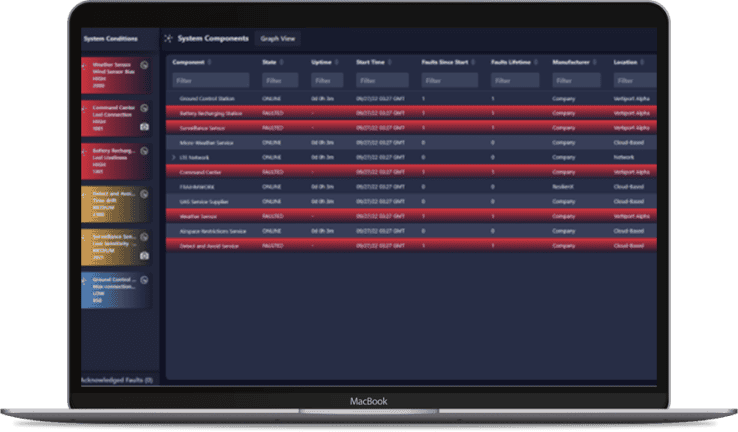Click the circle icon on Surveillance Sensor card
738x432 pixels.
coord(144,237)
